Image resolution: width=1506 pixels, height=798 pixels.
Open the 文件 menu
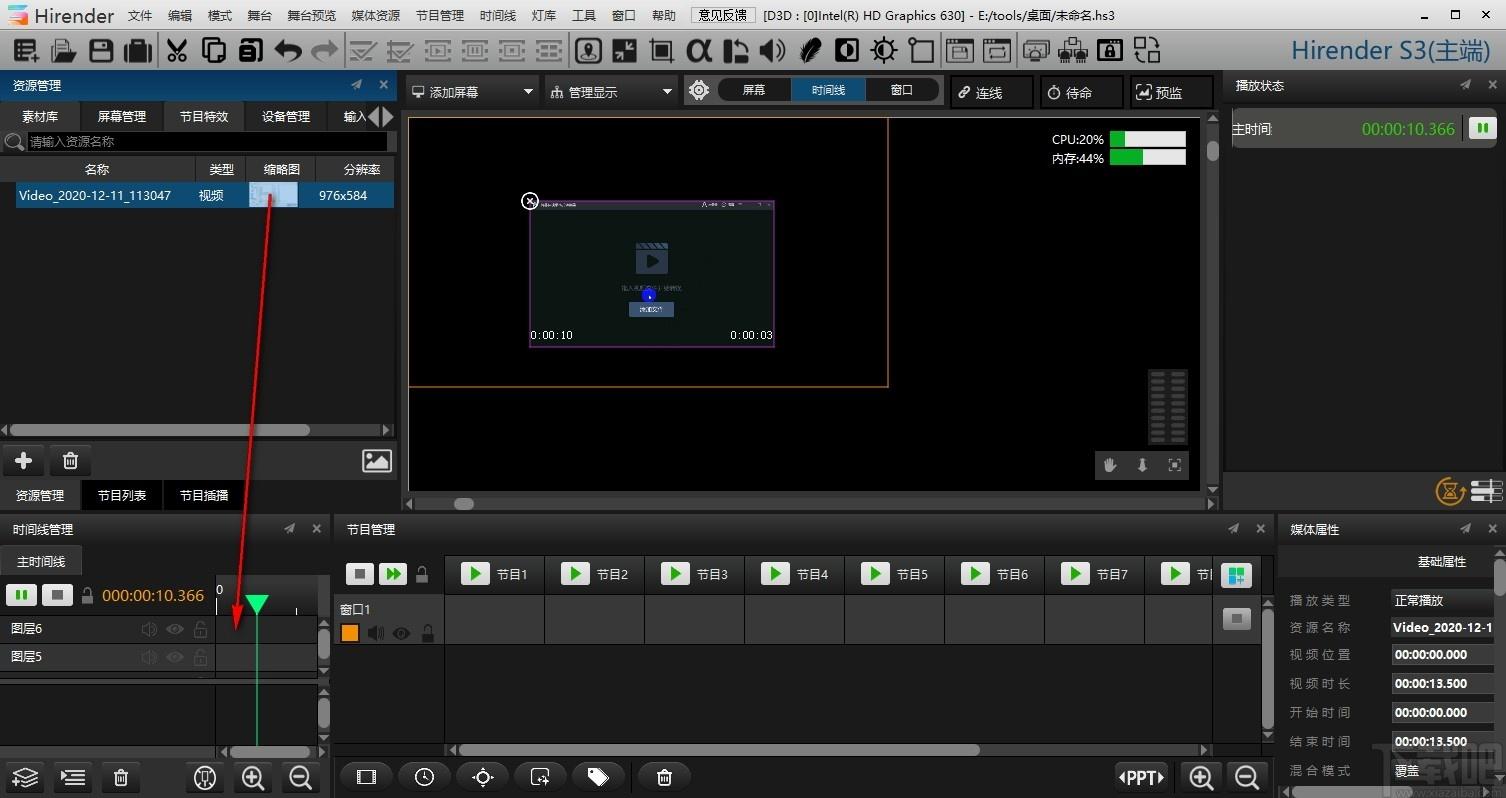point(140,16)
